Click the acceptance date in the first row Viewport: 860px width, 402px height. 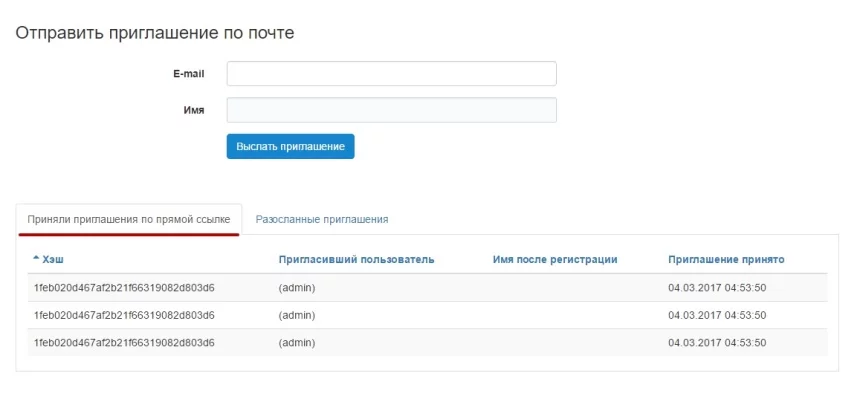[717, 288]
